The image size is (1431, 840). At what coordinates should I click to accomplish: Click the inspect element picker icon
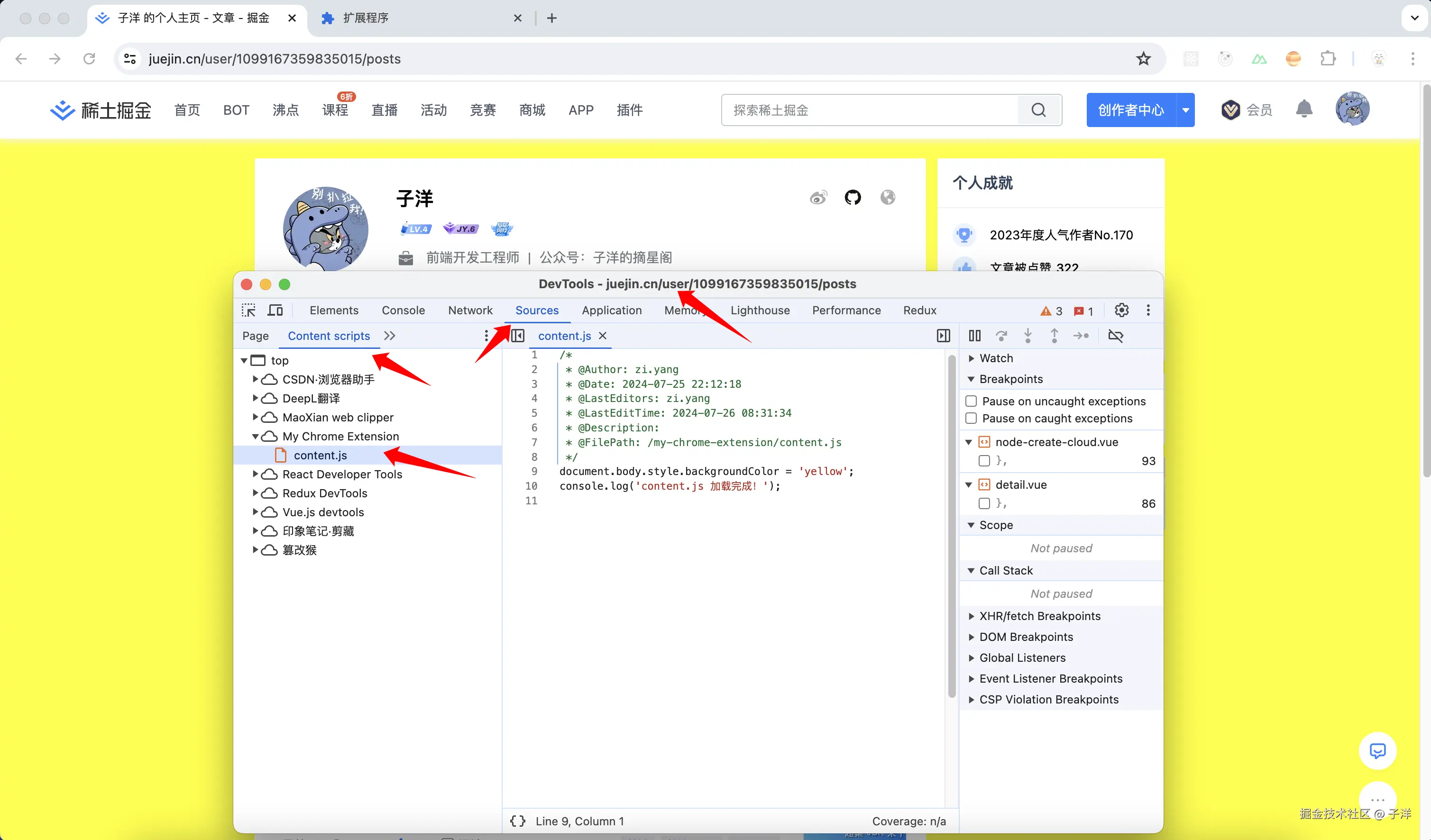(x=248, y=310)
